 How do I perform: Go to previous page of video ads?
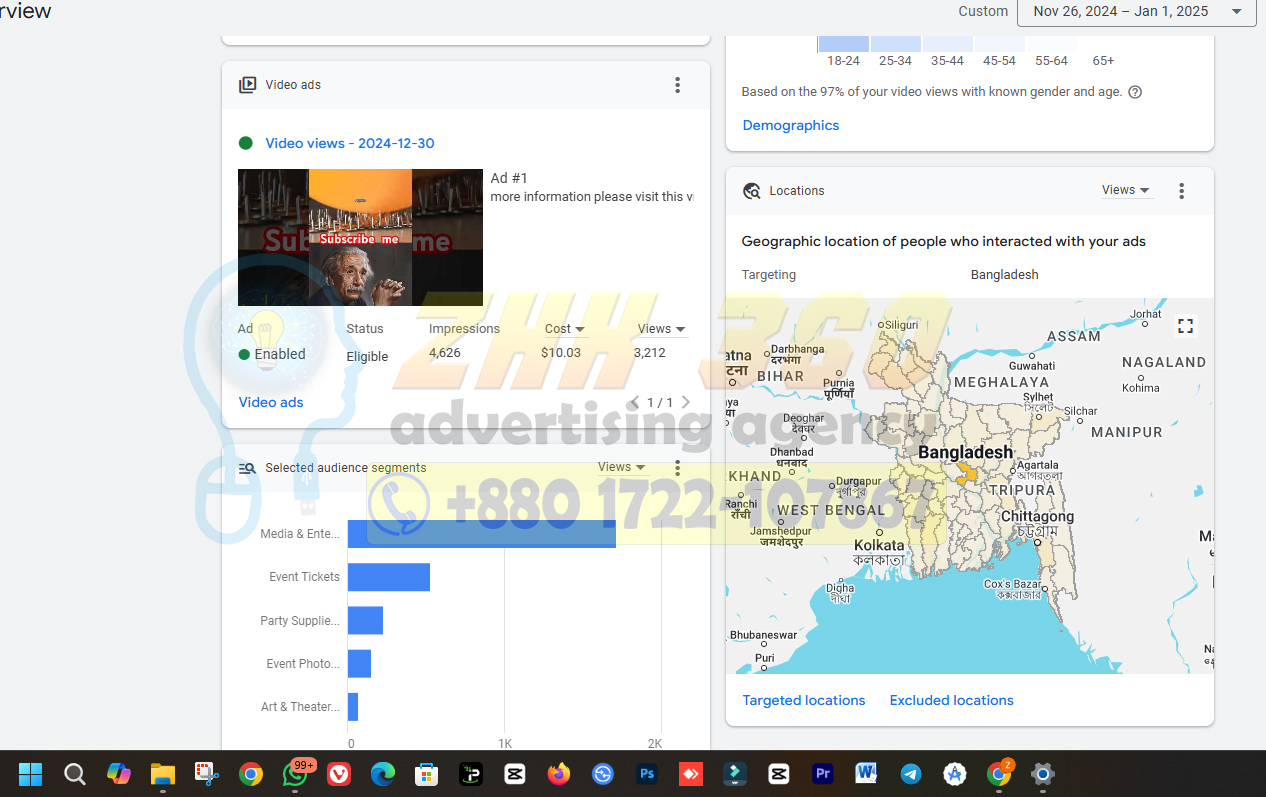click(x=634, y=402)
